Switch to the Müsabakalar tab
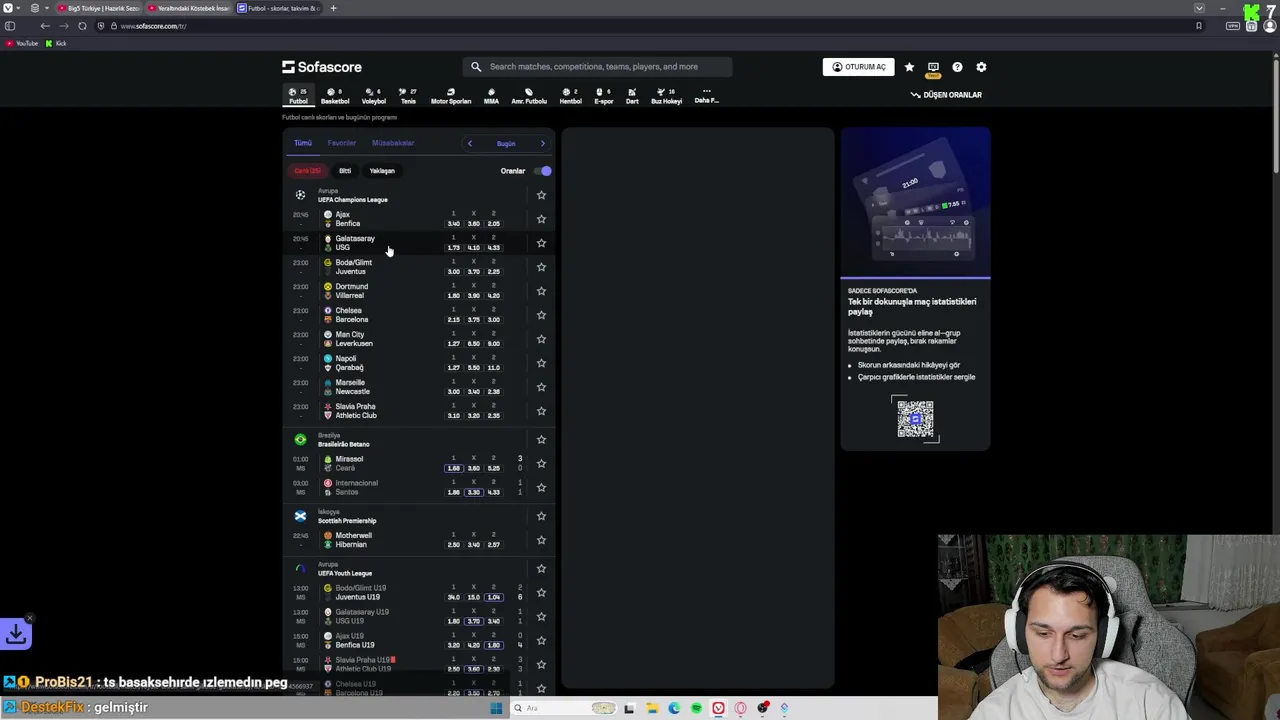1280x720 pixels. click(x=393, y=143)
